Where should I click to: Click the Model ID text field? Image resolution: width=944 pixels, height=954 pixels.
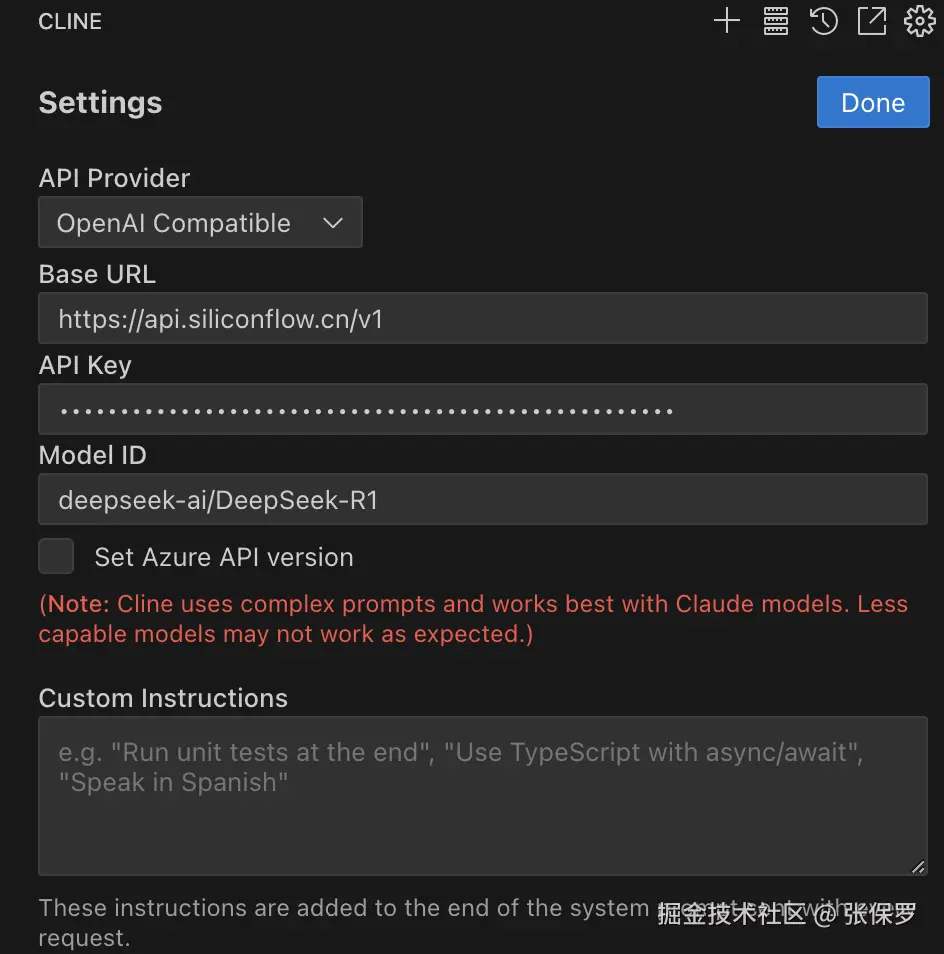point(482,500)
